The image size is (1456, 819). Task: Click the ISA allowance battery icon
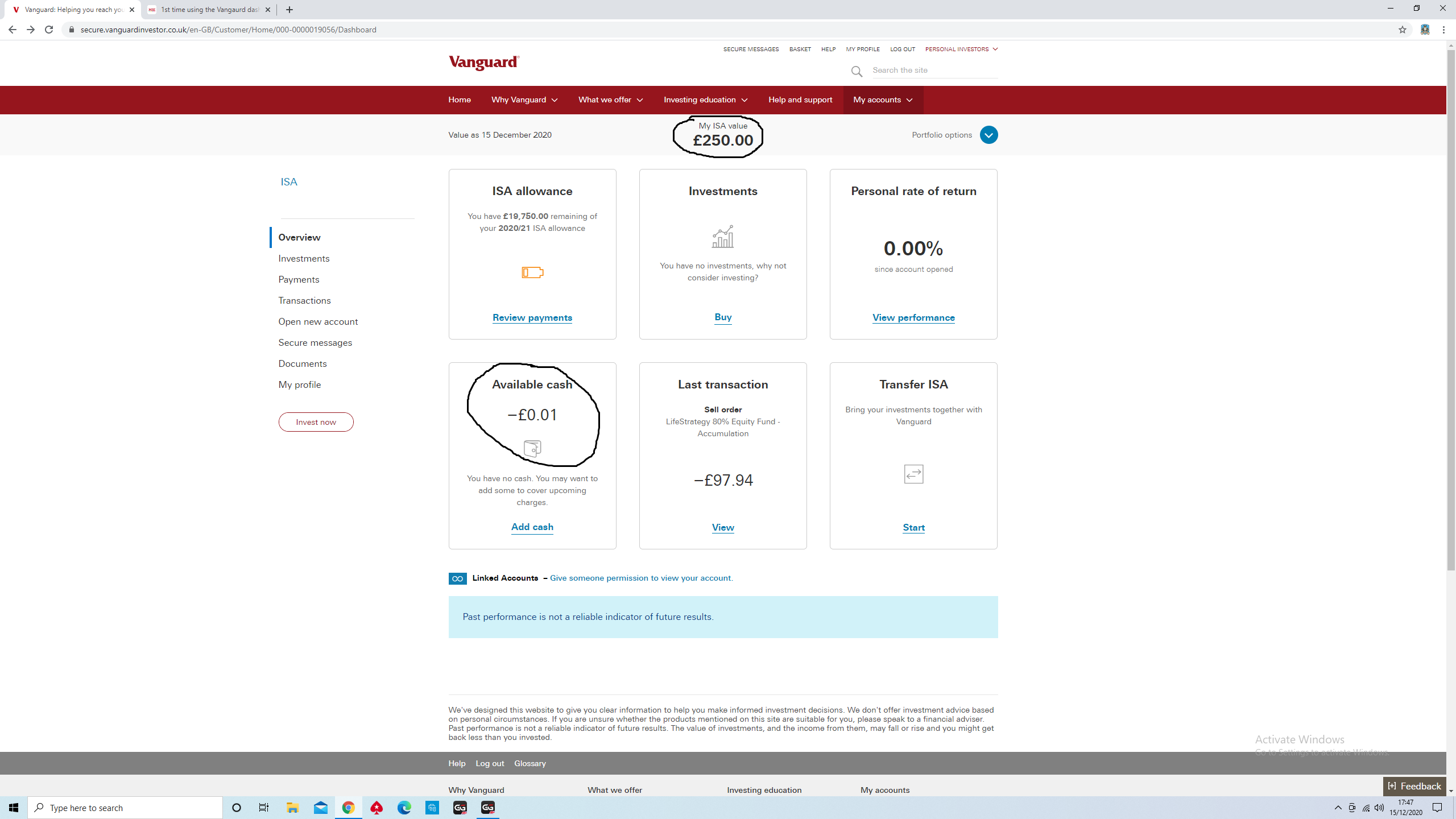tap(532, 273)
